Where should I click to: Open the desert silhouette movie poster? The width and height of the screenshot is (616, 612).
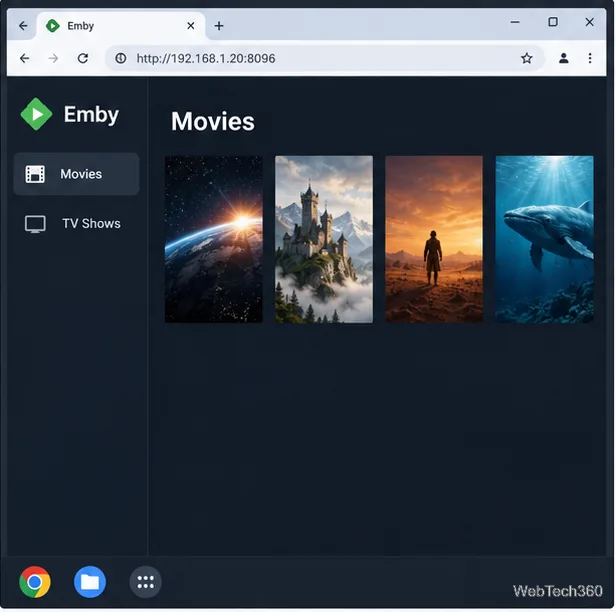pos(434,239)
